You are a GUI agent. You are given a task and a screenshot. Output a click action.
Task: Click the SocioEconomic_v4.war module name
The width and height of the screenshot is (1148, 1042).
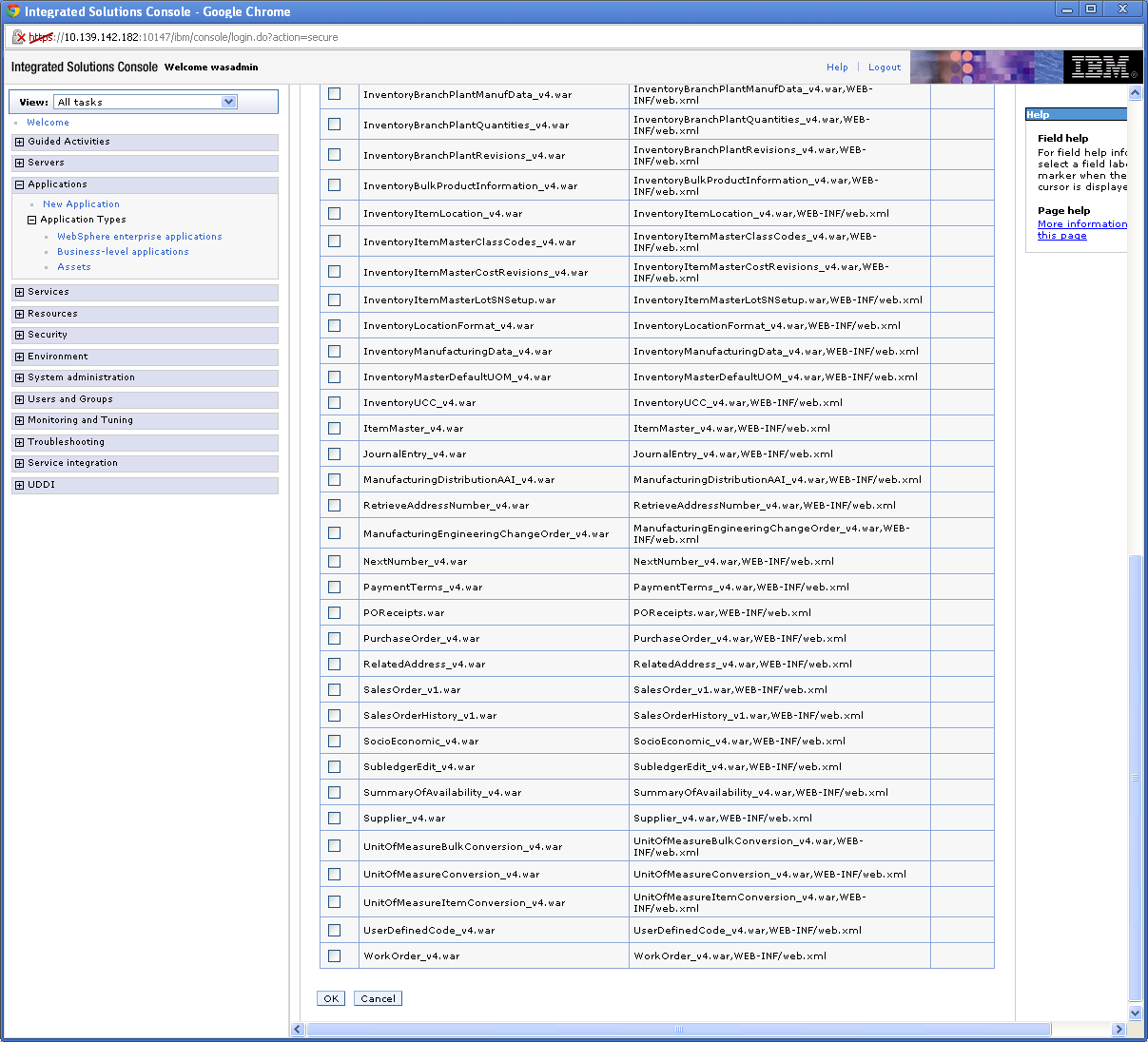420,742
